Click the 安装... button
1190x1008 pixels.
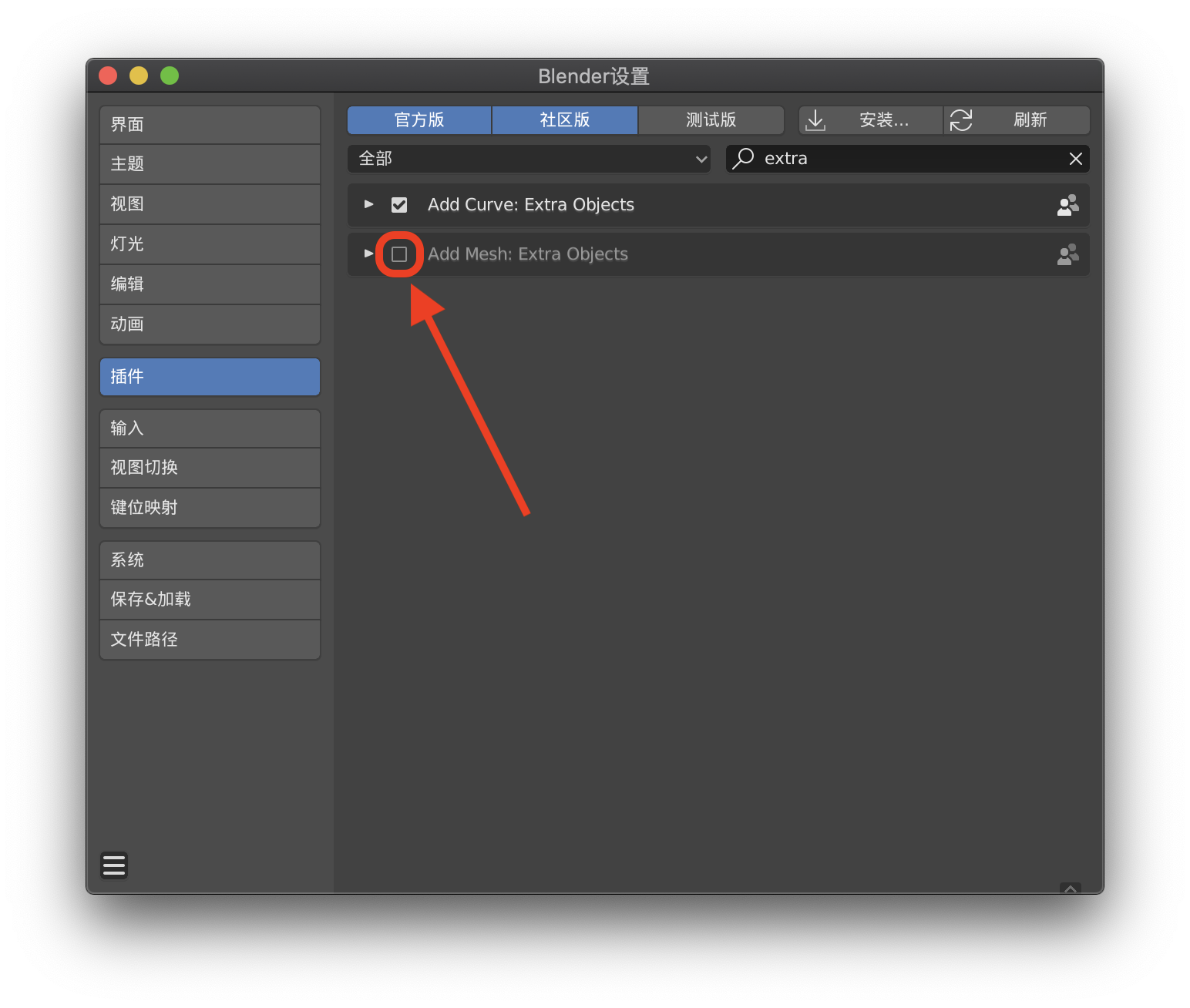(x=871, y=120)
